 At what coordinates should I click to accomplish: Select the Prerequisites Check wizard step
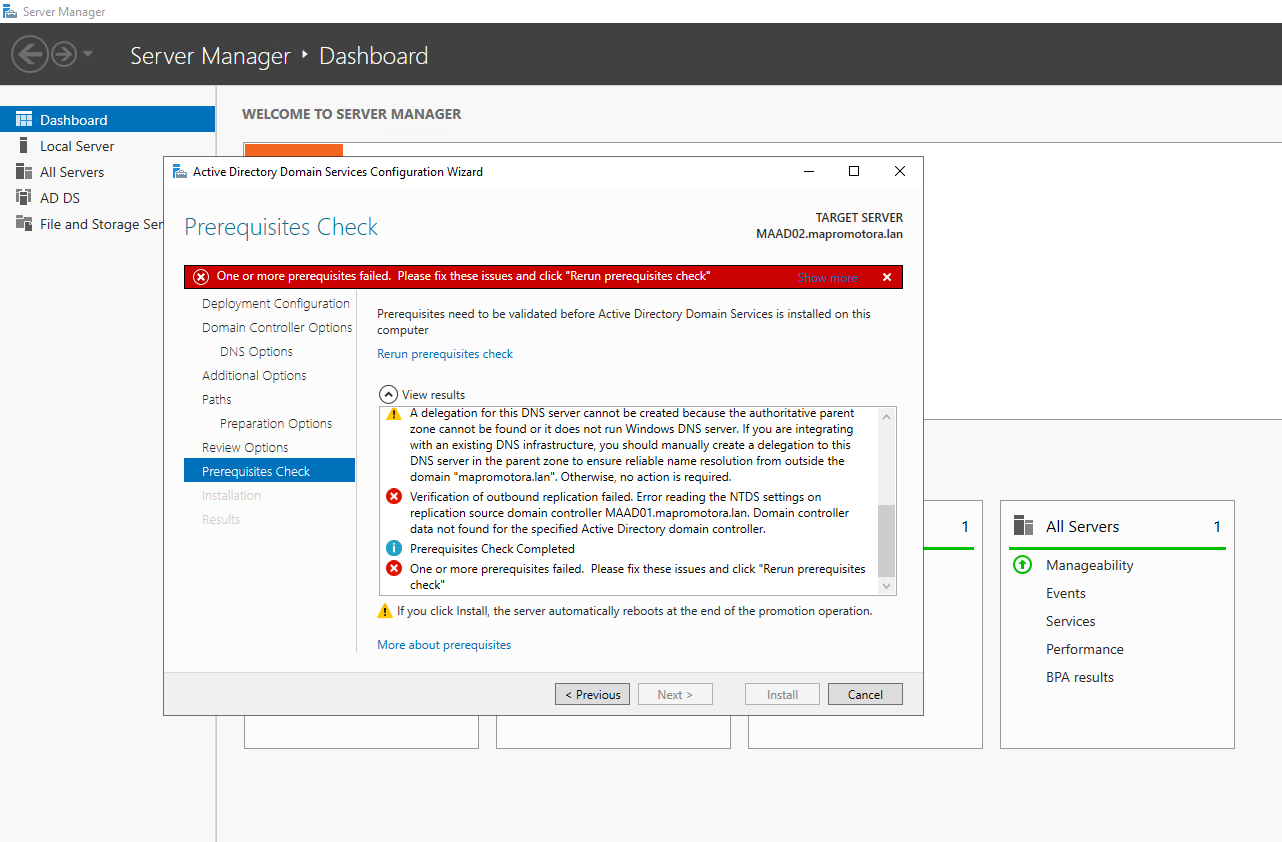point(269,471)
